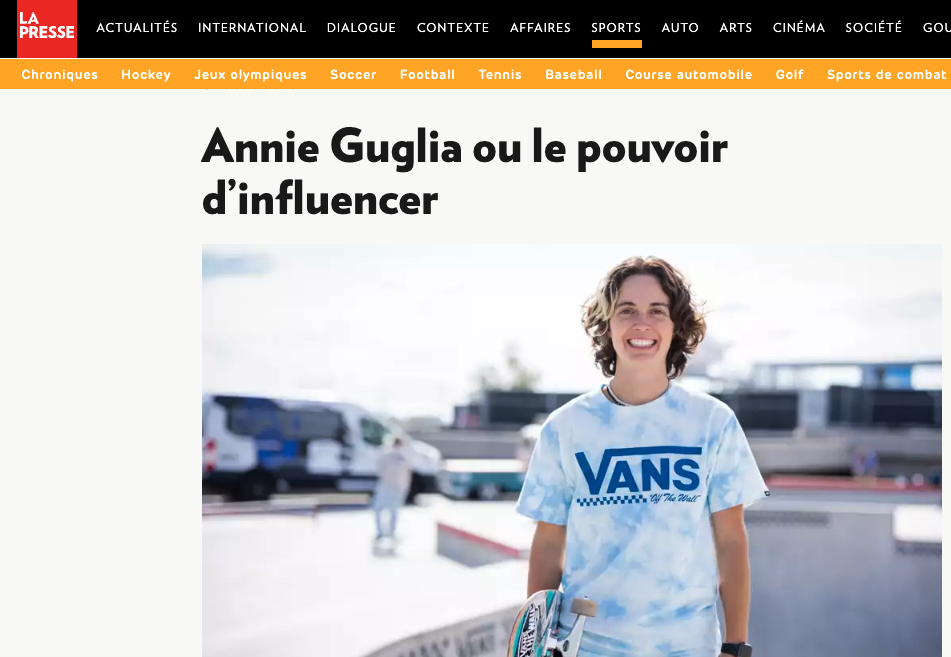Click the La Presse logo

[x=47, y=29]
